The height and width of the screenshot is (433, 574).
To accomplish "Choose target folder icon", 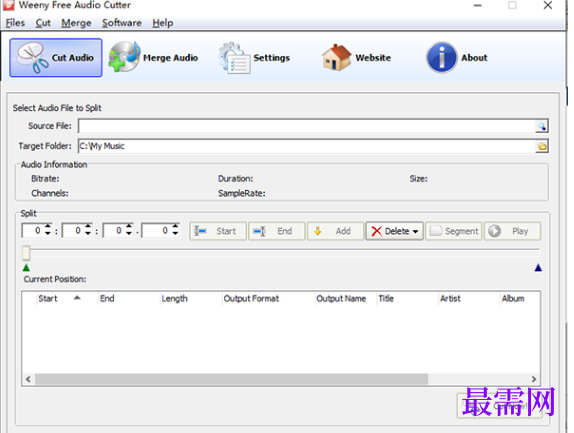I will tap(542, 146).
